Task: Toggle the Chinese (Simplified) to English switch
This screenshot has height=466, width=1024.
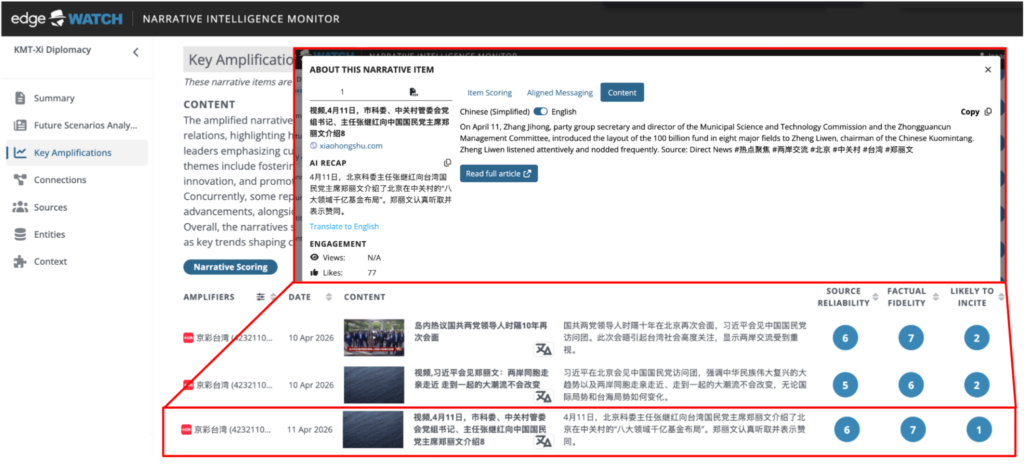Action: (541, 112)
